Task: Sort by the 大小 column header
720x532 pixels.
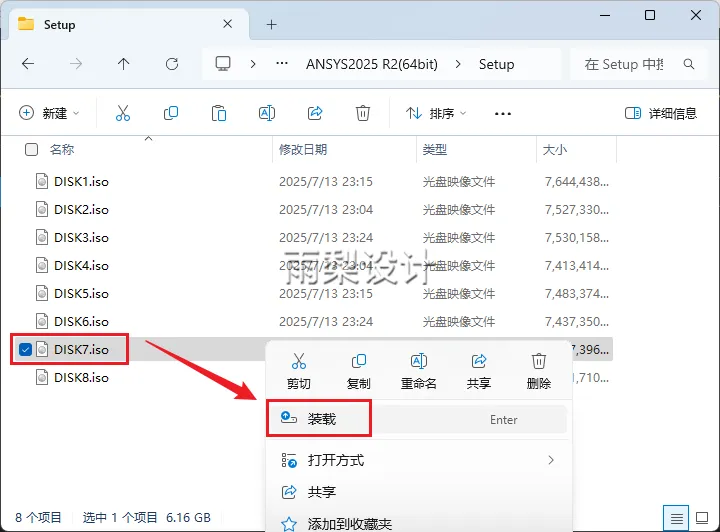Action: (x=555, y=150)
